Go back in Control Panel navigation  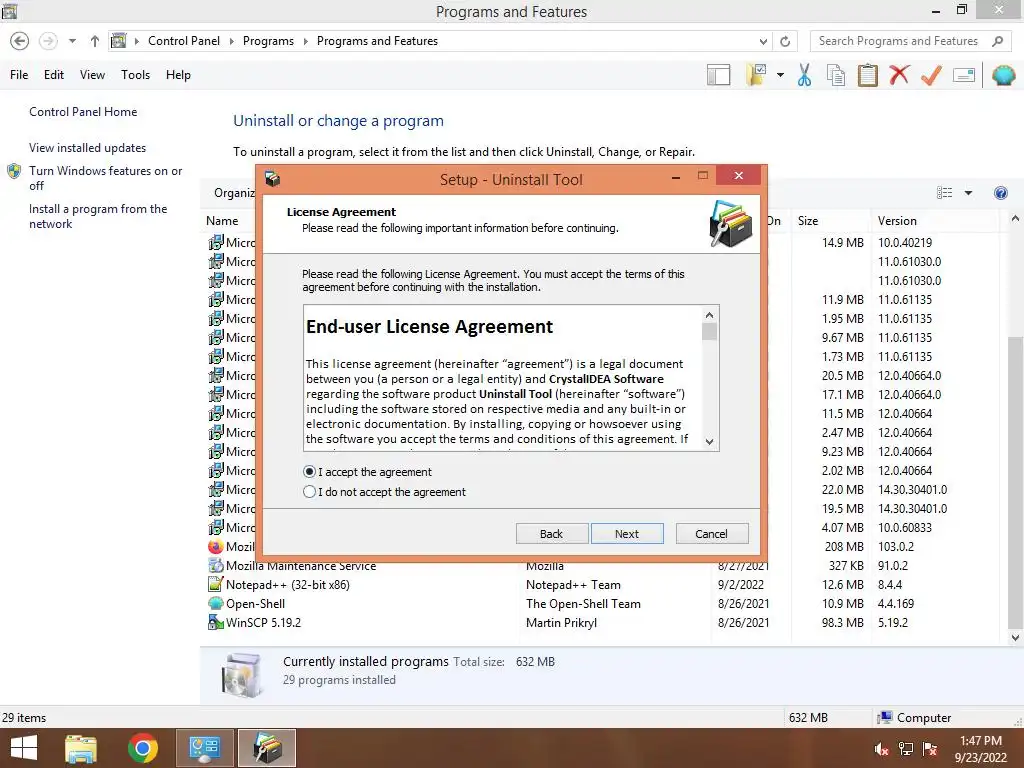coord(20,41)
